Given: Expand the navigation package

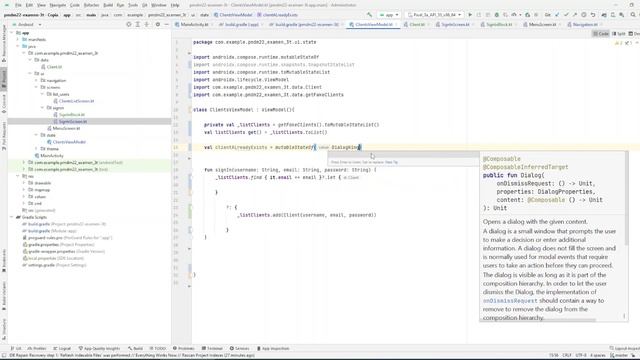Looking at the screenshot, I should [x=36, y=80].
